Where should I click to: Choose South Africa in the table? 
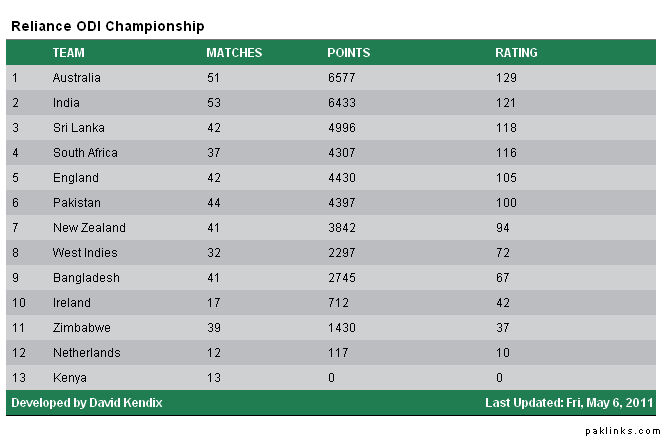(x=85, y=153)
